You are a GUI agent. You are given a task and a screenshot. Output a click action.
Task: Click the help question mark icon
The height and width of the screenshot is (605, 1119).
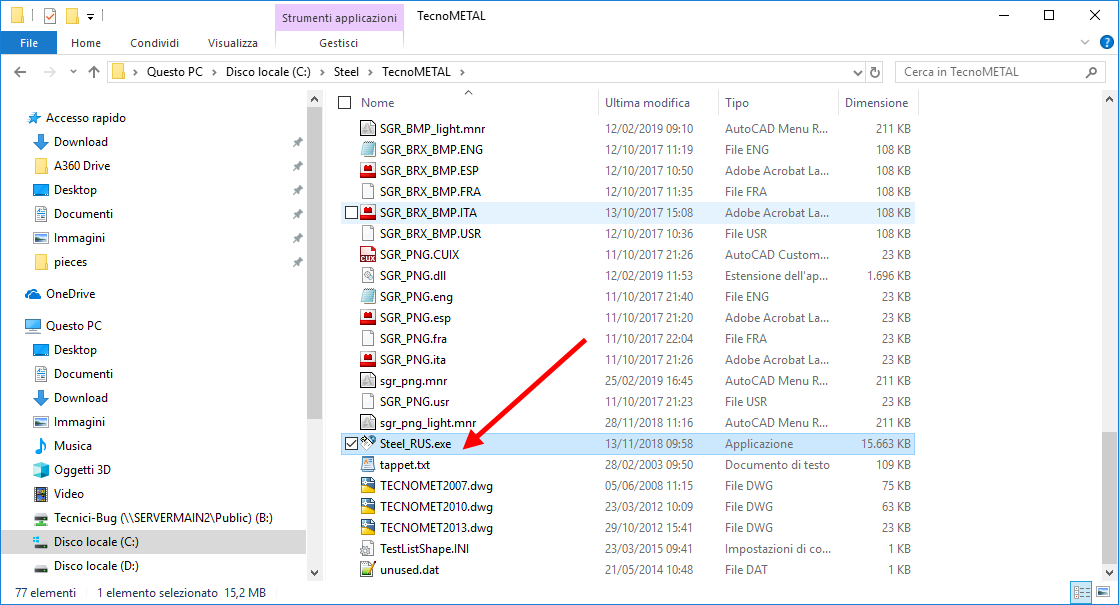(1106, 43)
